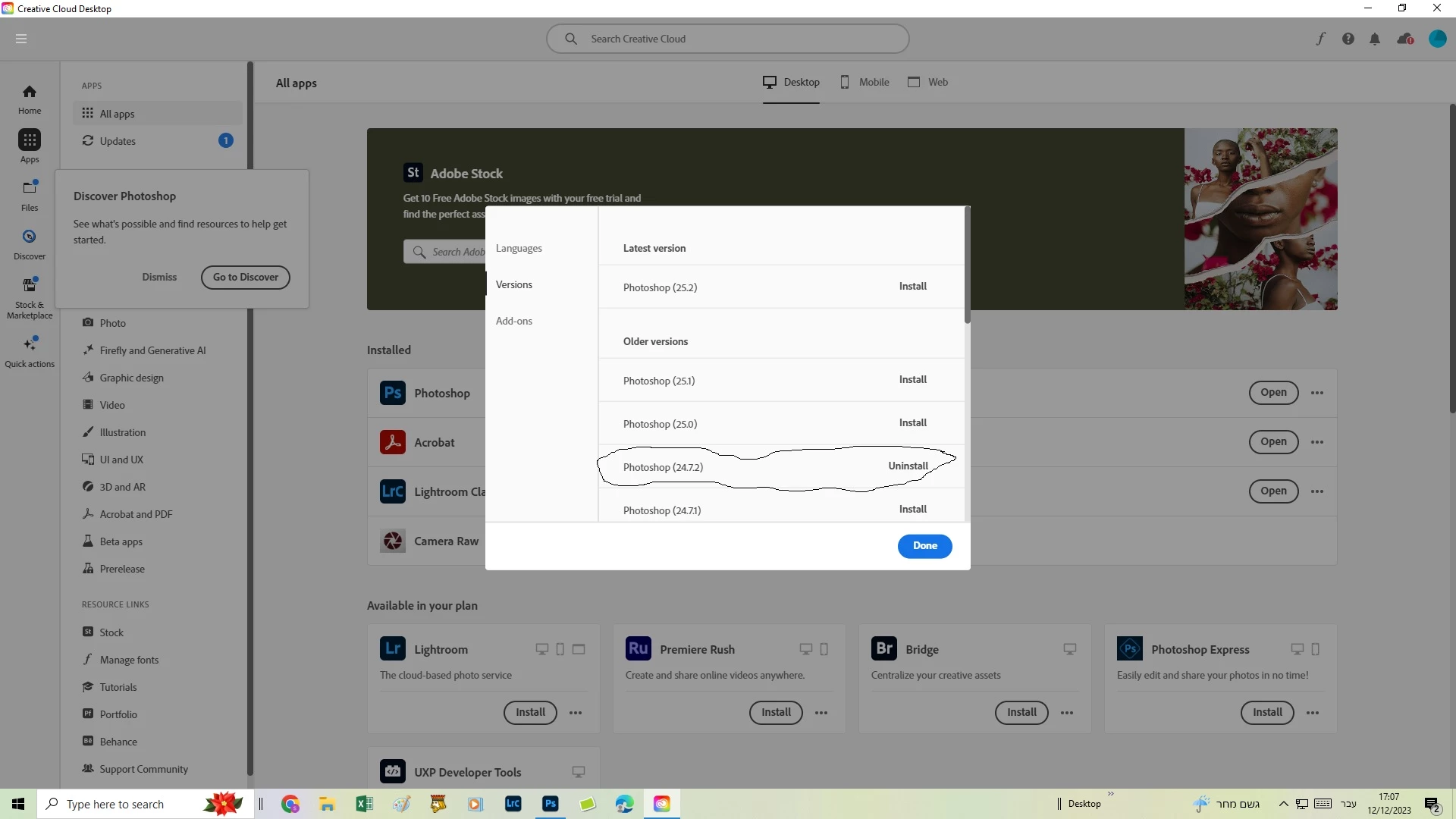Open more options for Photoshop app

click(1317, 393)
